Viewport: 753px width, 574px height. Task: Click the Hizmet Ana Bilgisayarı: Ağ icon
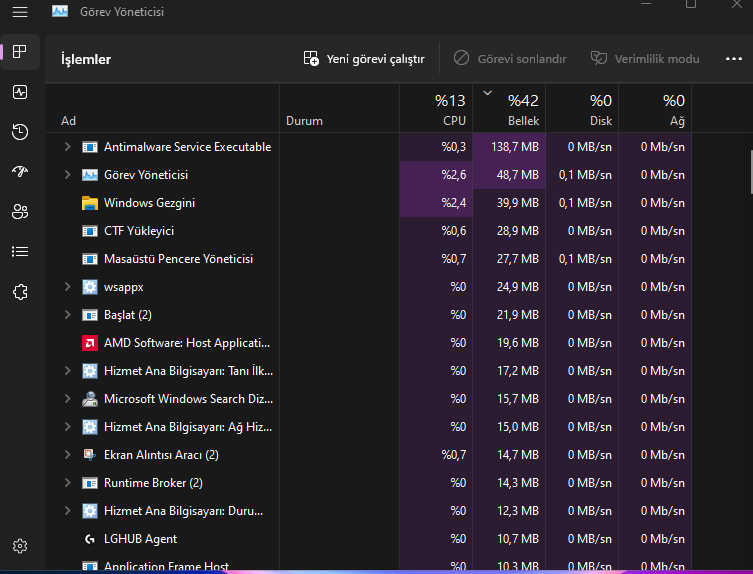click(90, 427)
